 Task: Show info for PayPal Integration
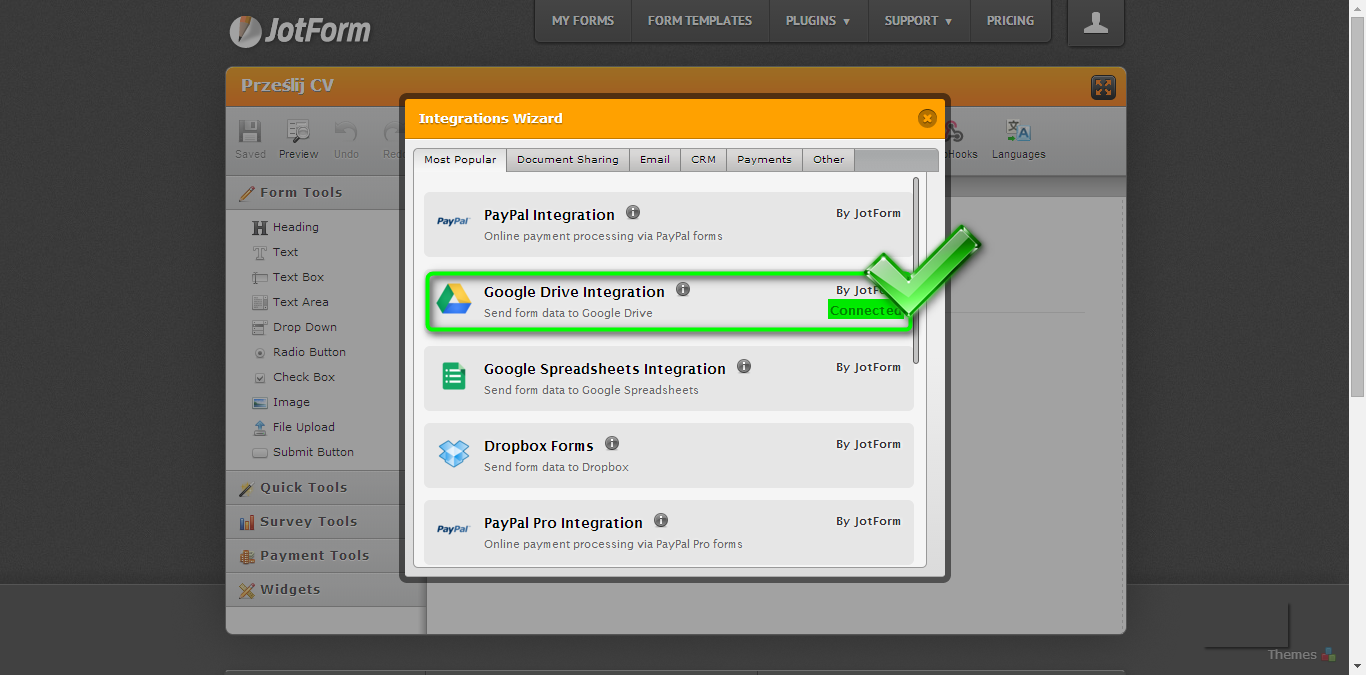[633, 212]
